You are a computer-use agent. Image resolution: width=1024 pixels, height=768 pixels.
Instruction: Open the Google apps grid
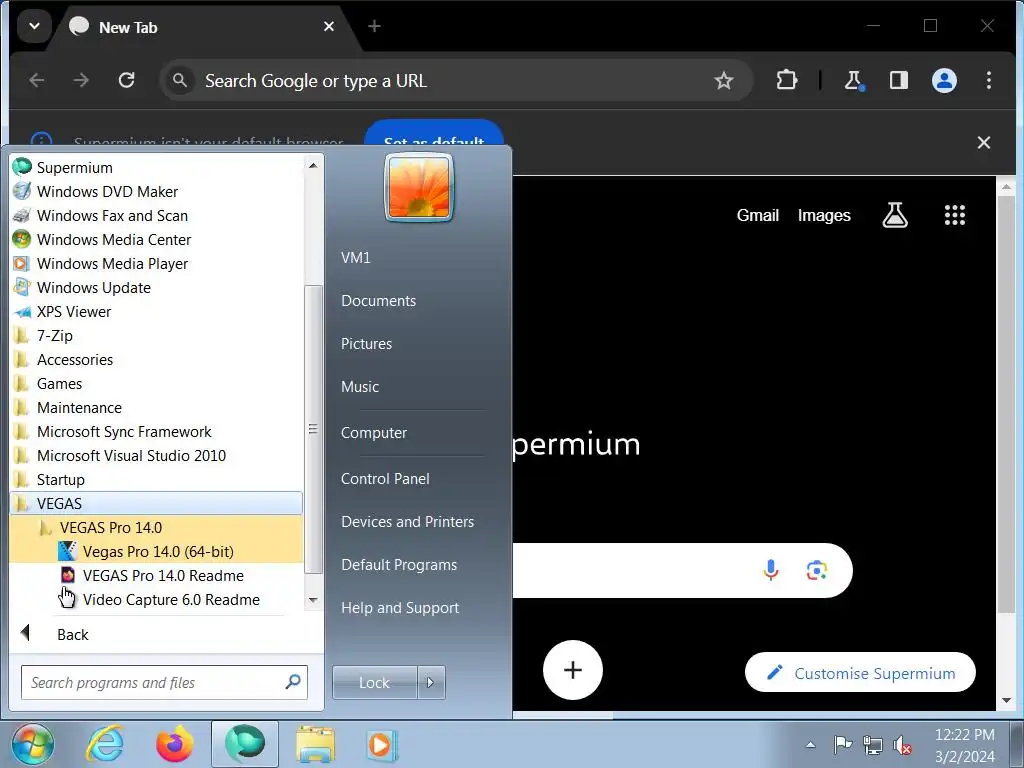tap(955, 215)
